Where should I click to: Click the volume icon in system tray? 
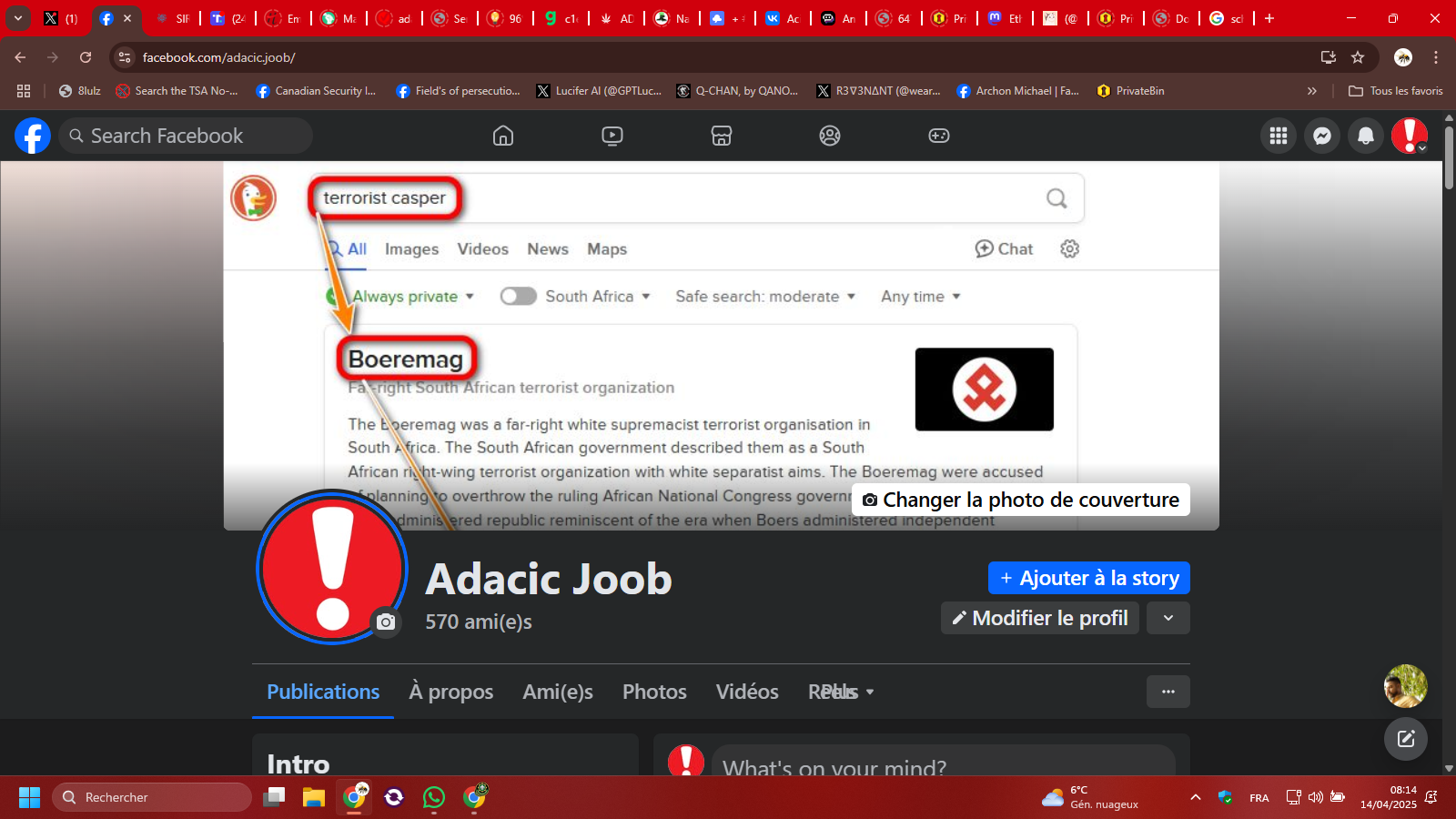1316,797
